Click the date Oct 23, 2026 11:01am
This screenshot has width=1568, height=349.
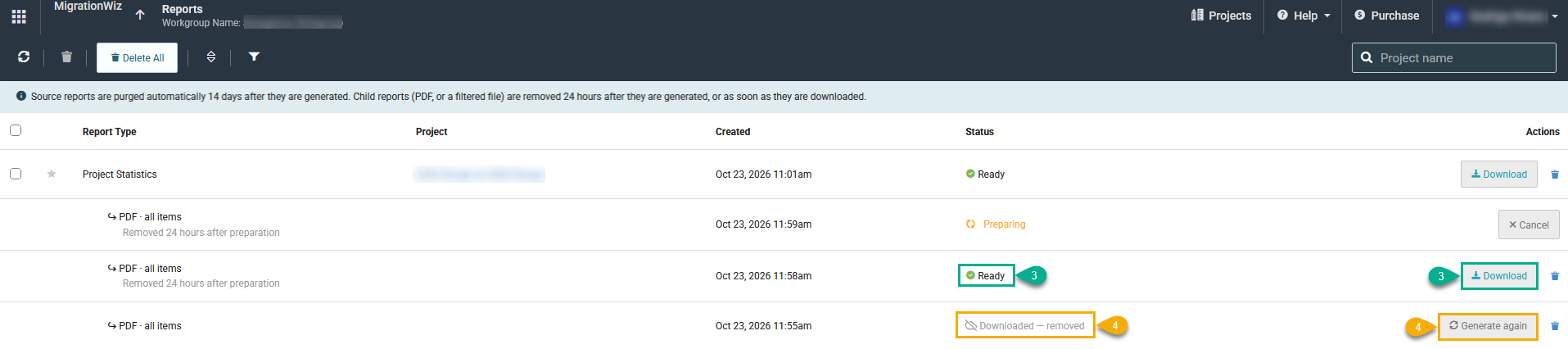tap(763, 174)
